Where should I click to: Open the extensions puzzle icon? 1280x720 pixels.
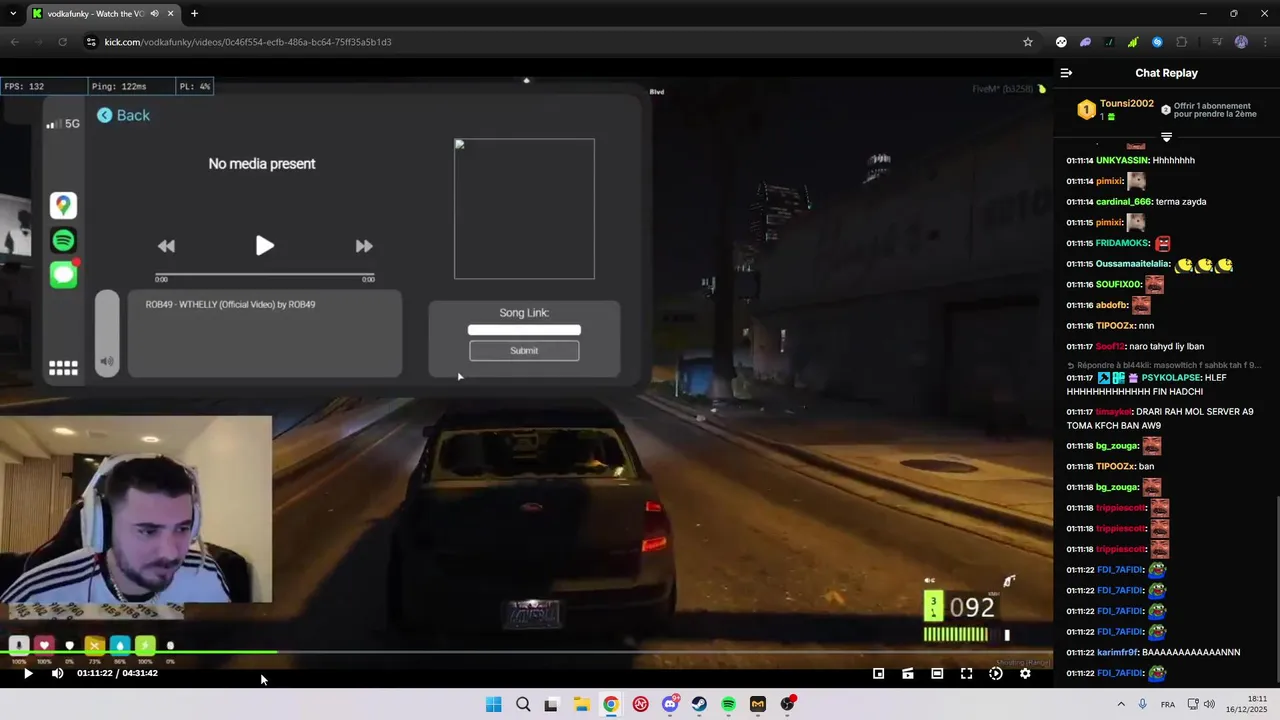coord(1182,42)
